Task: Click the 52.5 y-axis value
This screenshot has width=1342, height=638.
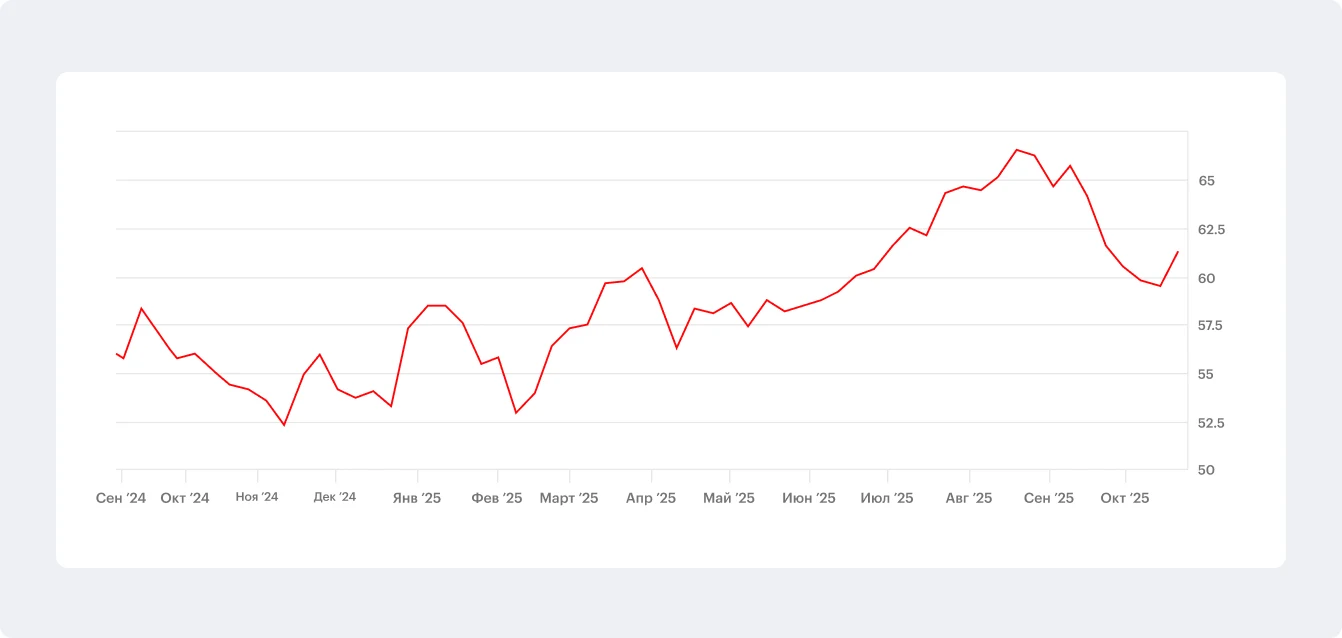Action: pos(1211,422)
